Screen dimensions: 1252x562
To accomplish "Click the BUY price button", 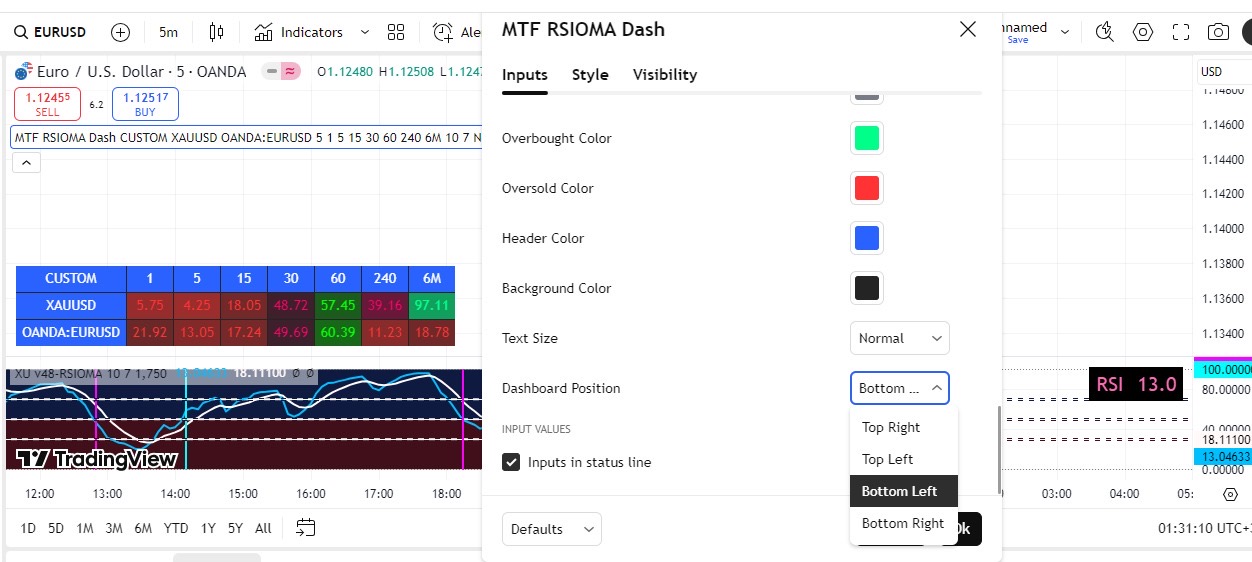I will (x=145, y=103).
